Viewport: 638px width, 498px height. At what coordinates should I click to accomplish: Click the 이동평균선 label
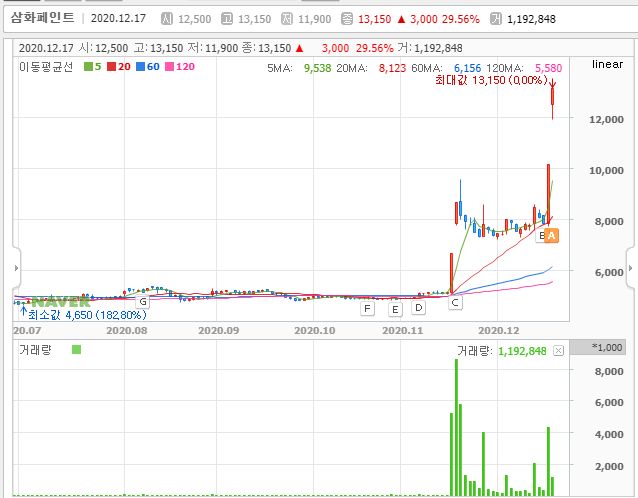tap(46, 67)
